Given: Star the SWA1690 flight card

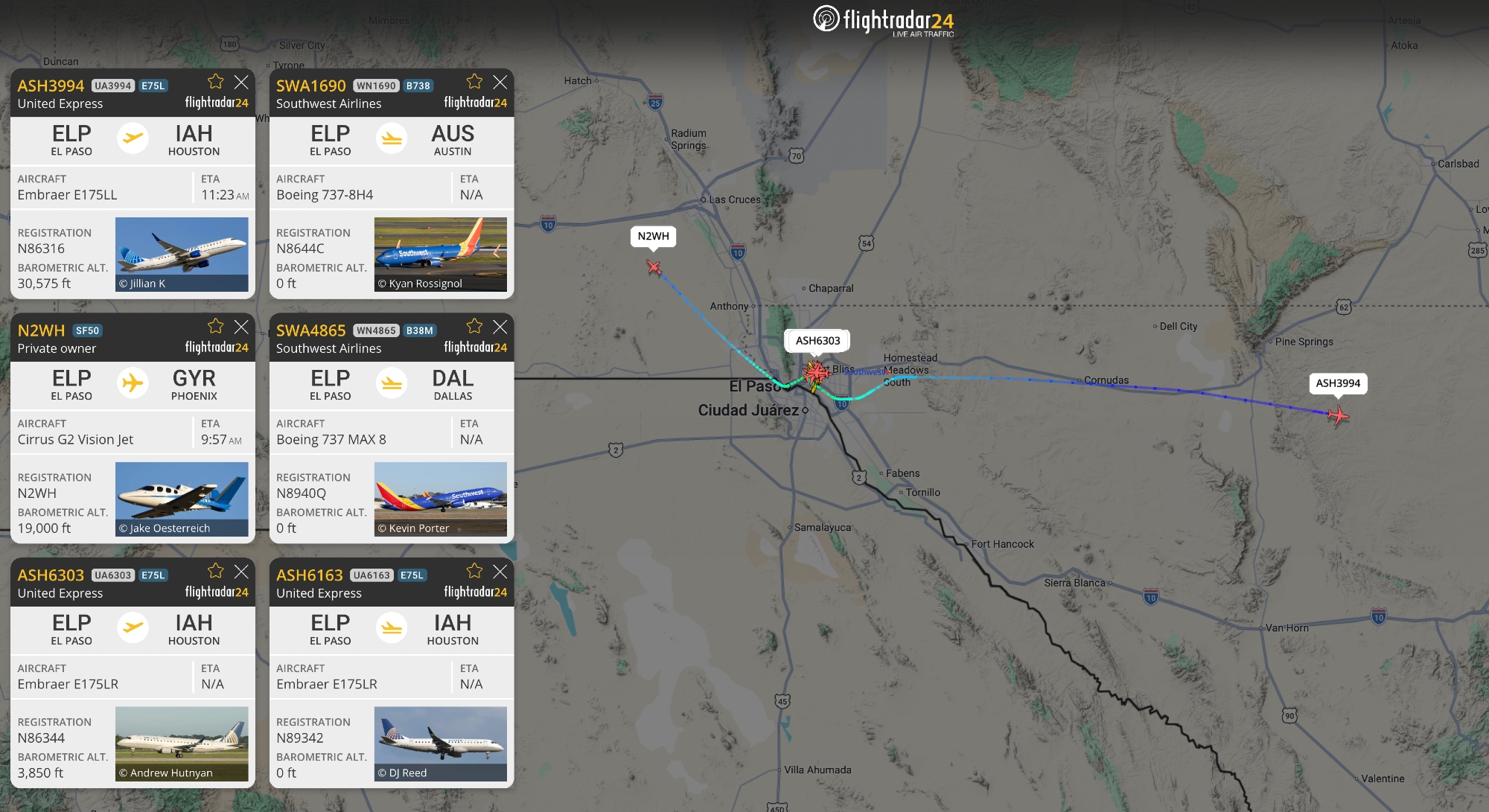Looking at the screenshot, I should tap(474, 81).
